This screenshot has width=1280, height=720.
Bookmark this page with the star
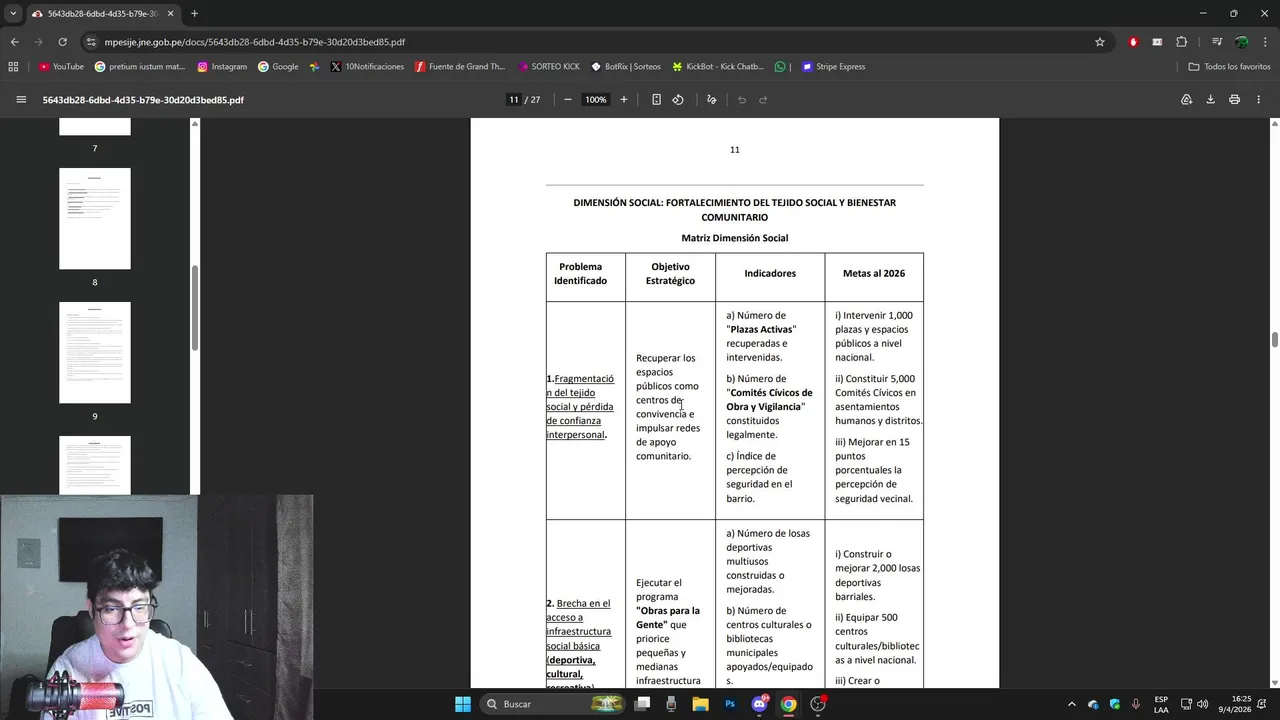[x=1100, y=42]
